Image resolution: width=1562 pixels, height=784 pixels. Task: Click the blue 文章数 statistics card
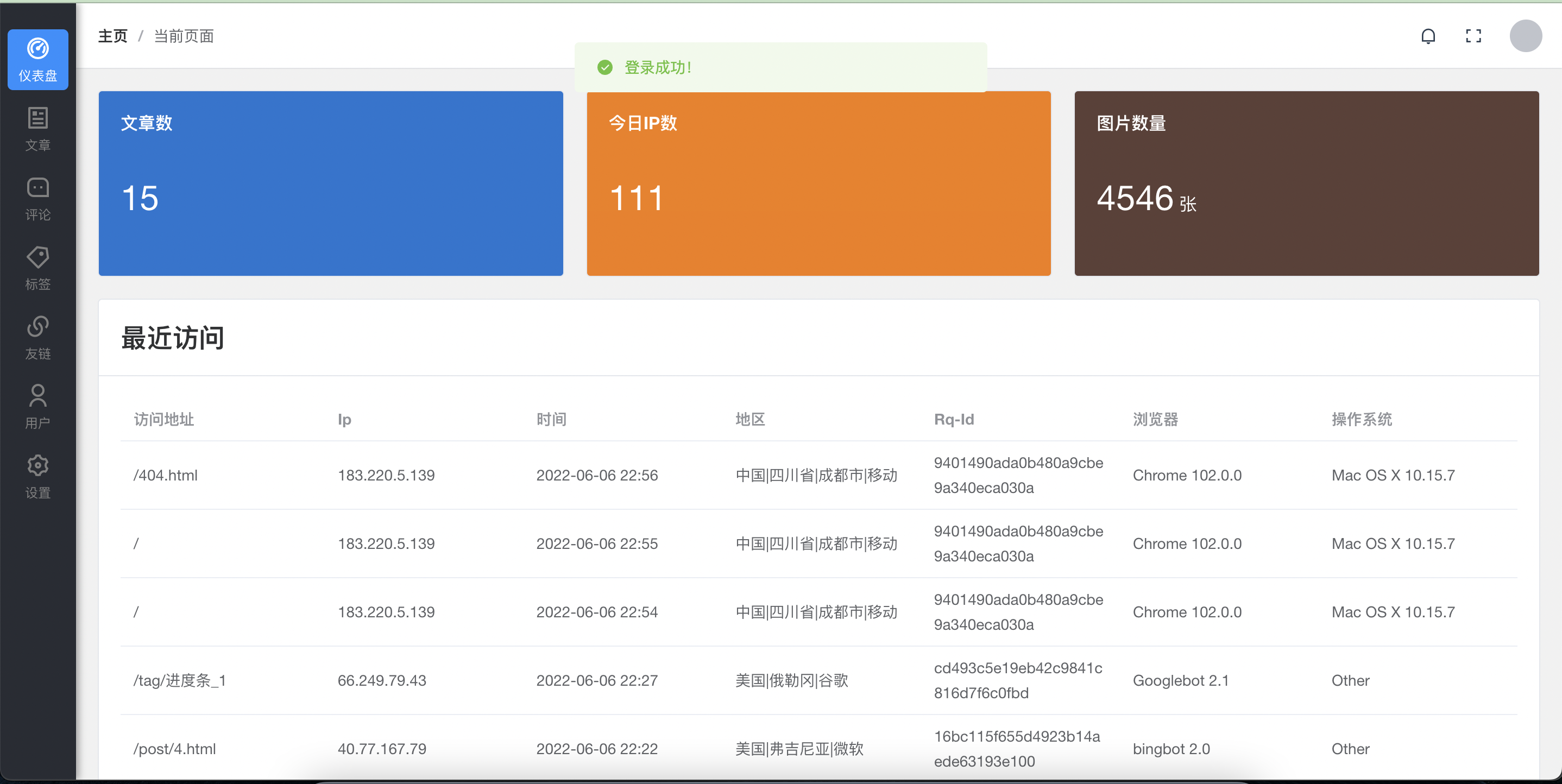point(330,184)
